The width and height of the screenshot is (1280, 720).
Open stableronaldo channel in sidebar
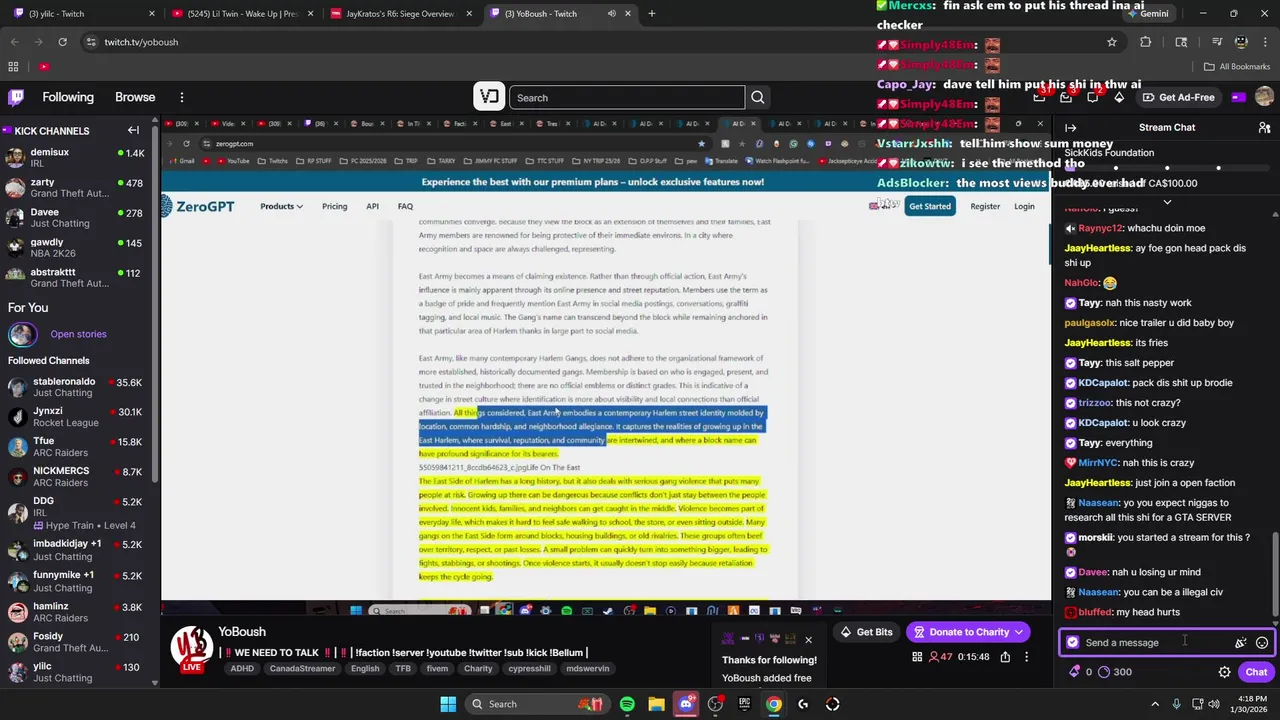coord(78,387)
